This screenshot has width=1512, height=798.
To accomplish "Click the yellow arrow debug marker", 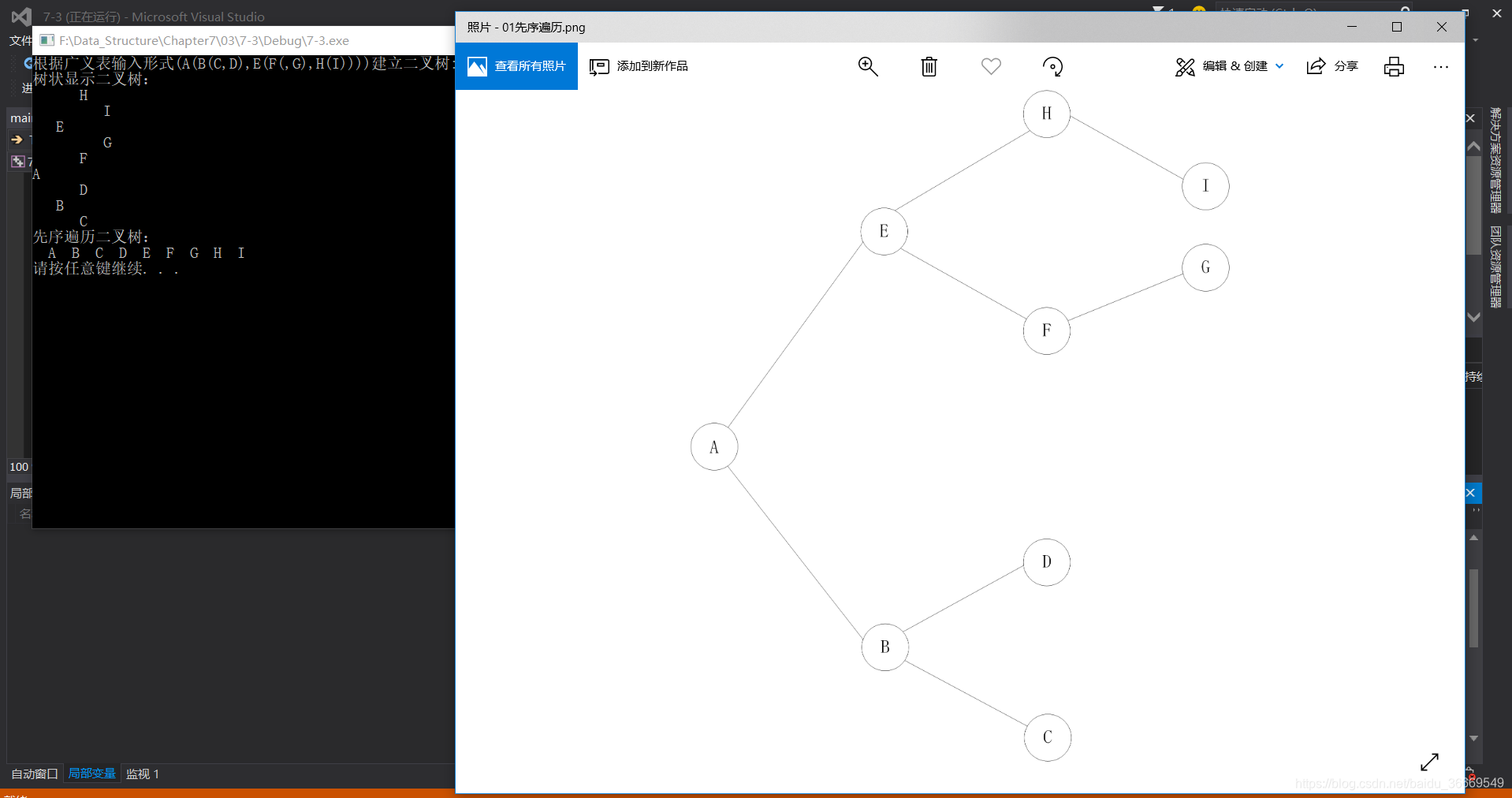I will click(x=17, y=140).
